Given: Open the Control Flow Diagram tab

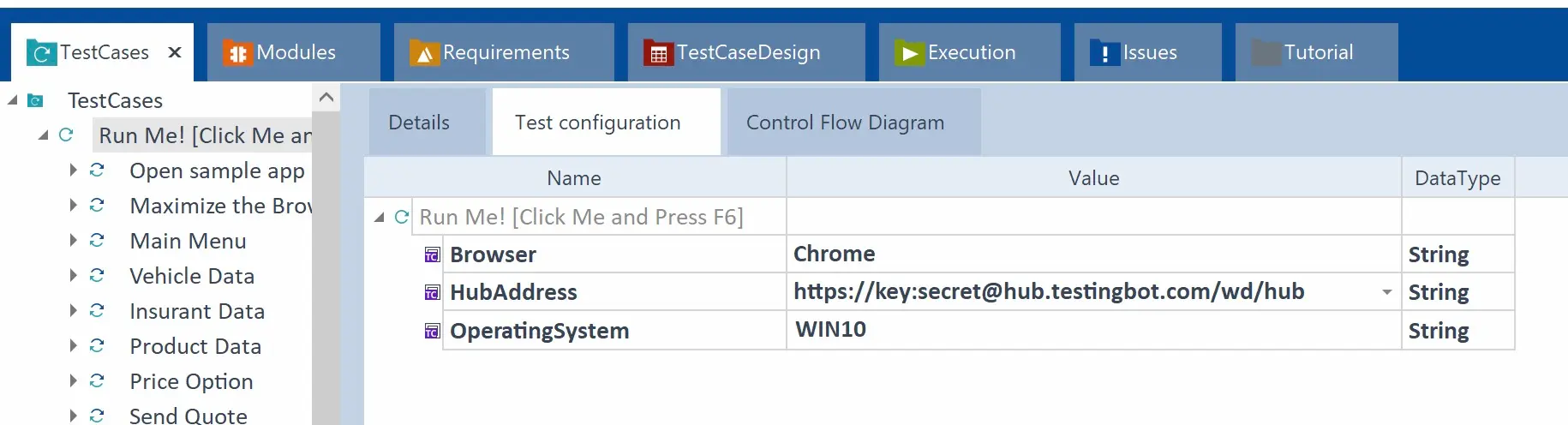Looking at the screenshot, I should (846, 123).
